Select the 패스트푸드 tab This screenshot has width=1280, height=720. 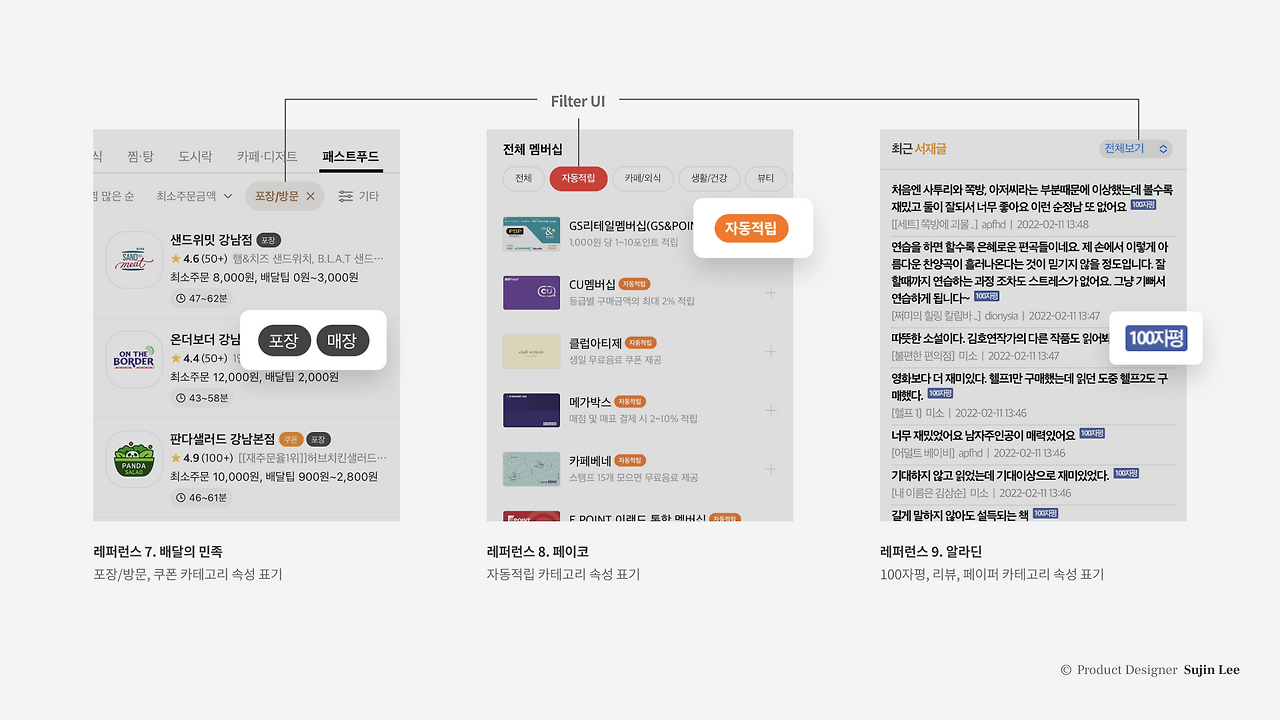tap(350, 157)
